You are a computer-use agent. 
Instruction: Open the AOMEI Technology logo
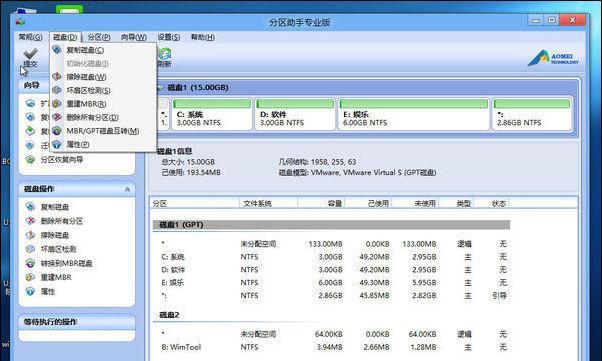click(553, 58)
